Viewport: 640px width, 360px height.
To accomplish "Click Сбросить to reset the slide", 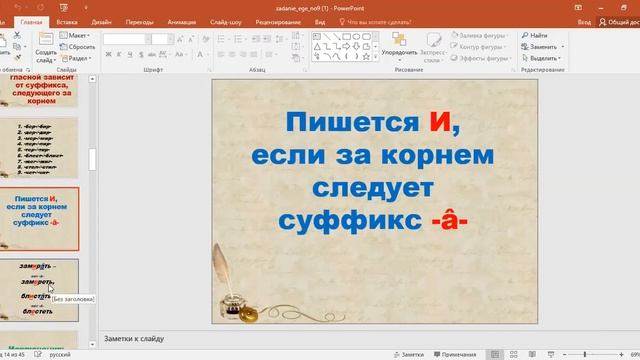I will pyautogui.click(x=78, y=47).
